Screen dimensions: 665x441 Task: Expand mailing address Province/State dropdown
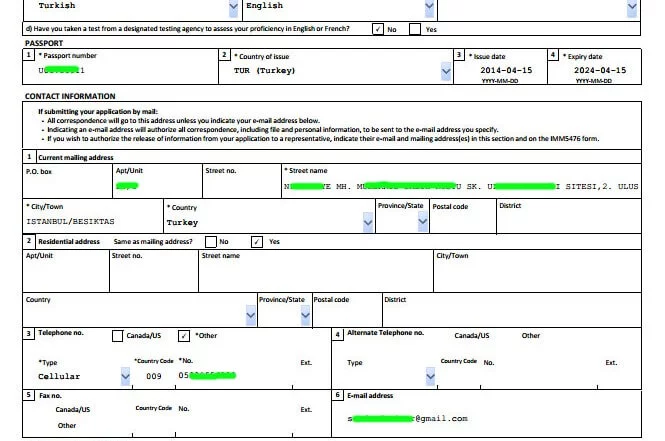(x=422, y=221)
